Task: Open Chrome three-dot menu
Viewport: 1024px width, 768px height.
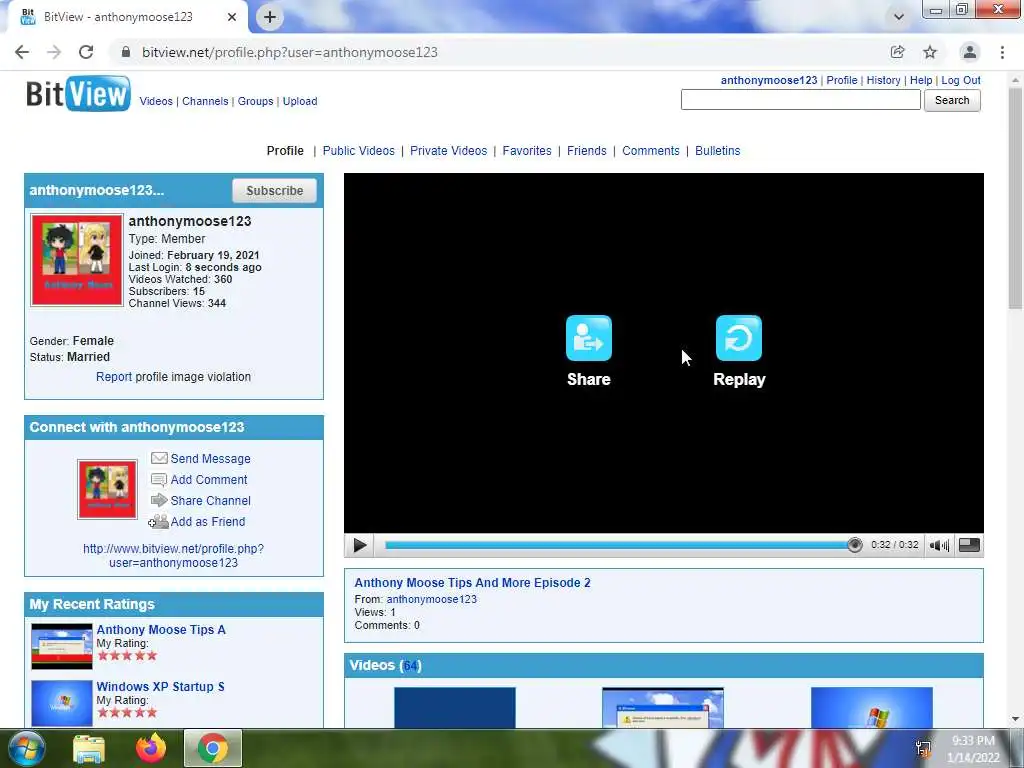Action: [1002, 52]
